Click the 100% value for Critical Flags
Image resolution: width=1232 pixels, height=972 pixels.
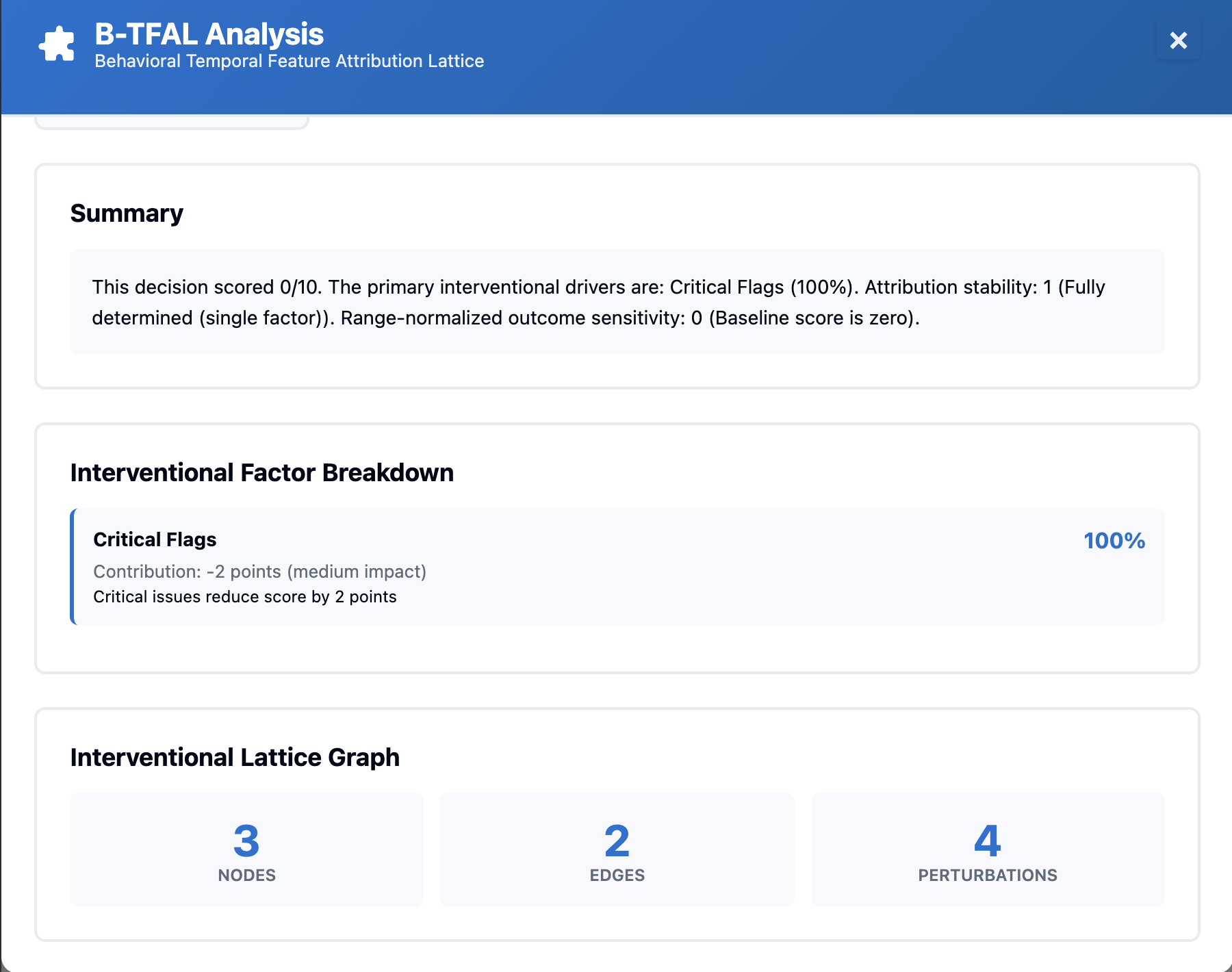1114,541
